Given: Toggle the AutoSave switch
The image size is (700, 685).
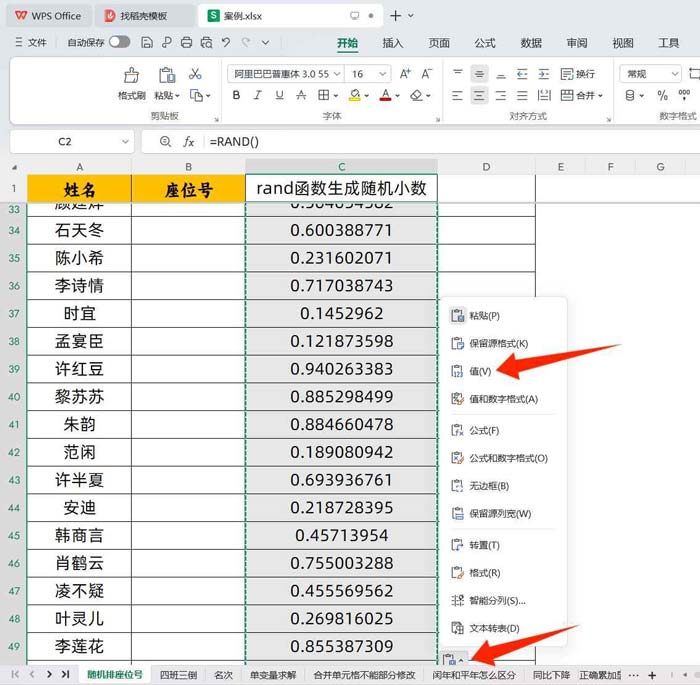Looking at the screenshot, I should coord(119,42).
